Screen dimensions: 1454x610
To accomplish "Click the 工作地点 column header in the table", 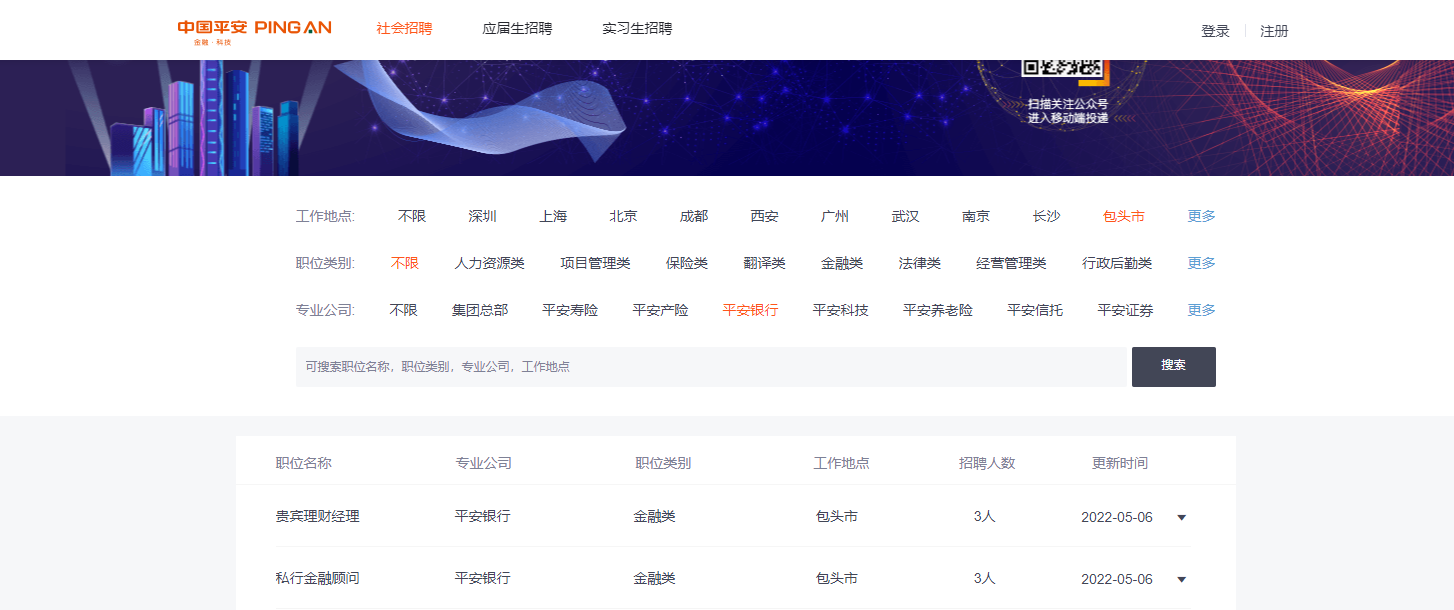I will click(842, 463).
